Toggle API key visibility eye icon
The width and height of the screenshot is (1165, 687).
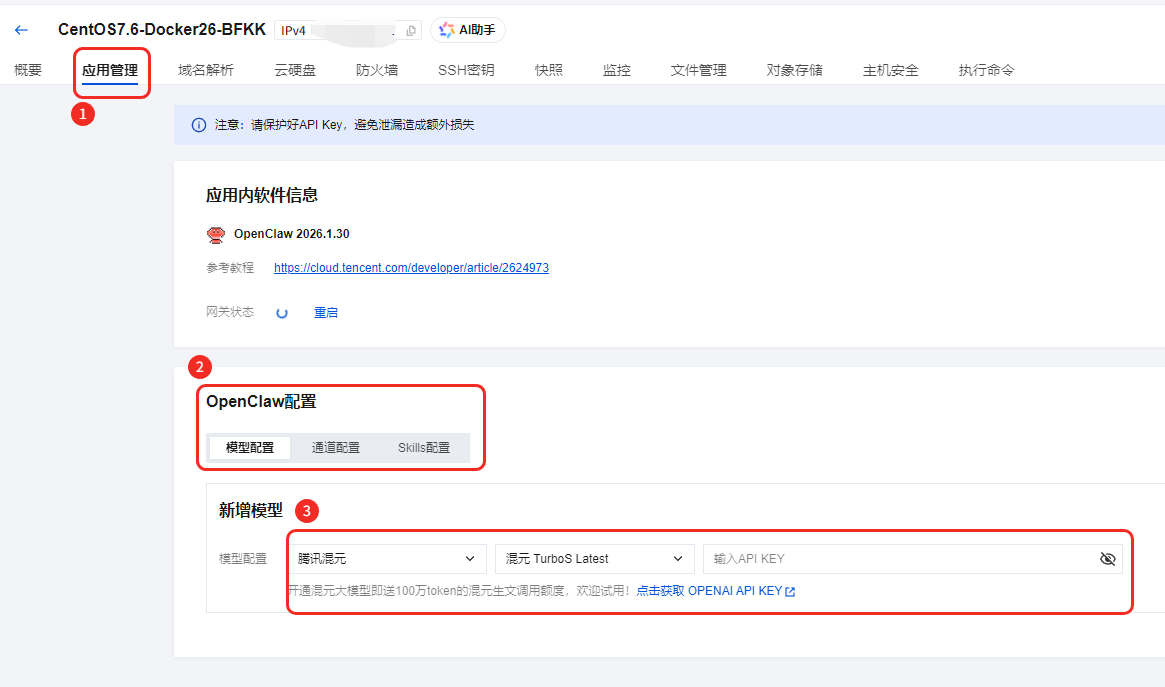point(1107,559)
